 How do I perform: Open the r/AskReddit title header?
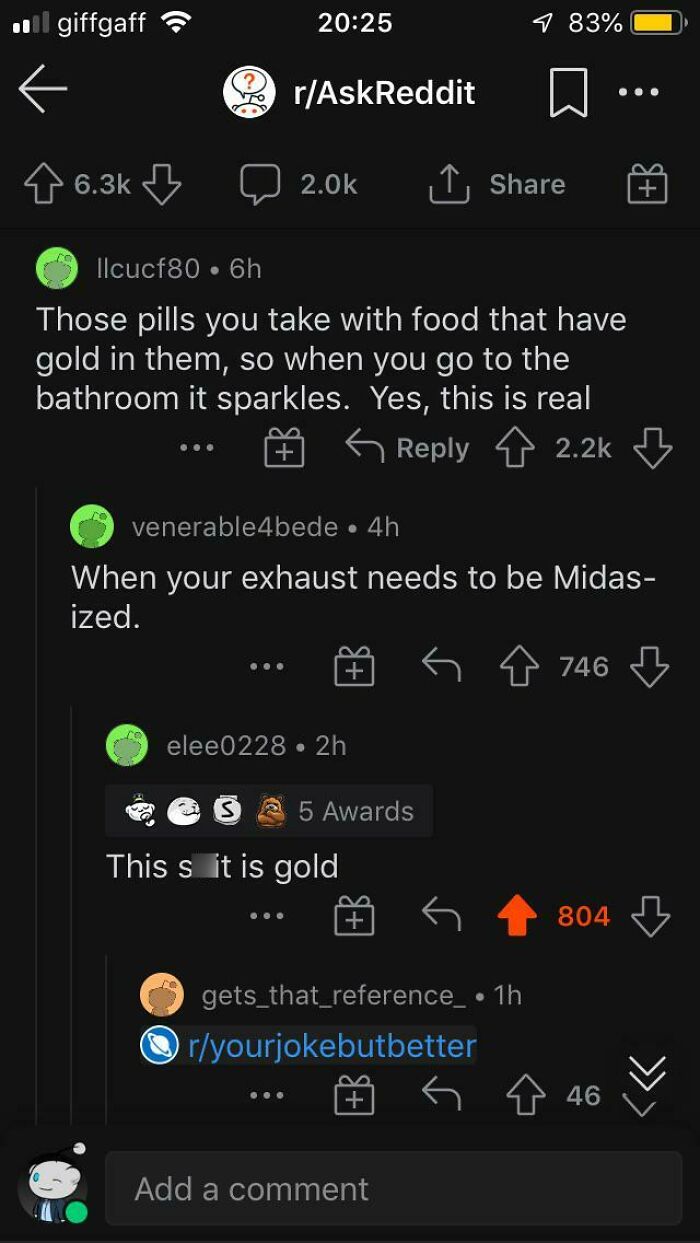(383, 91)
